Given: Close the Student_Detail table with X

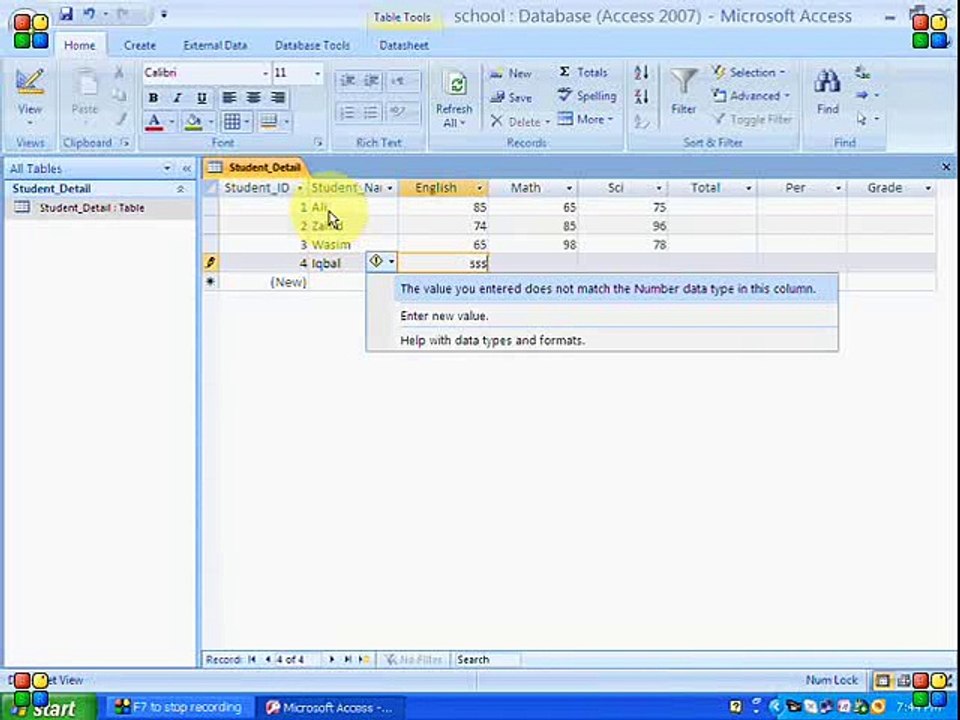Looking at the screenshot, I should click(946, 167).
